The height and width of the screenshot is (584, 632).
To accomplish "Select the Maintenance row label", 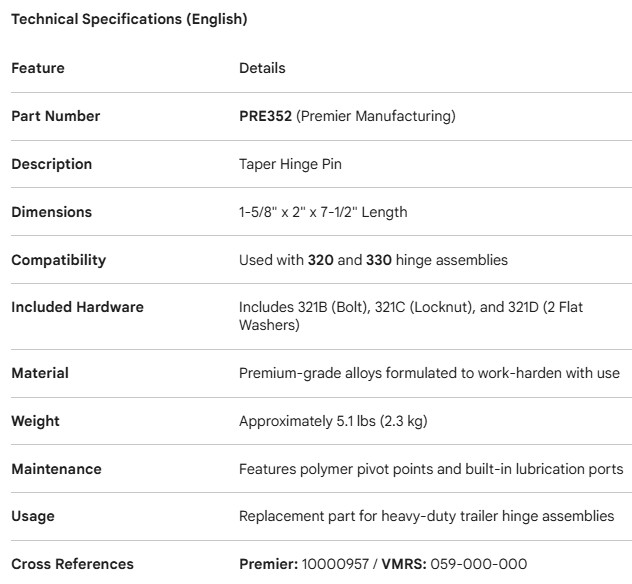I will tap(56, 469).
